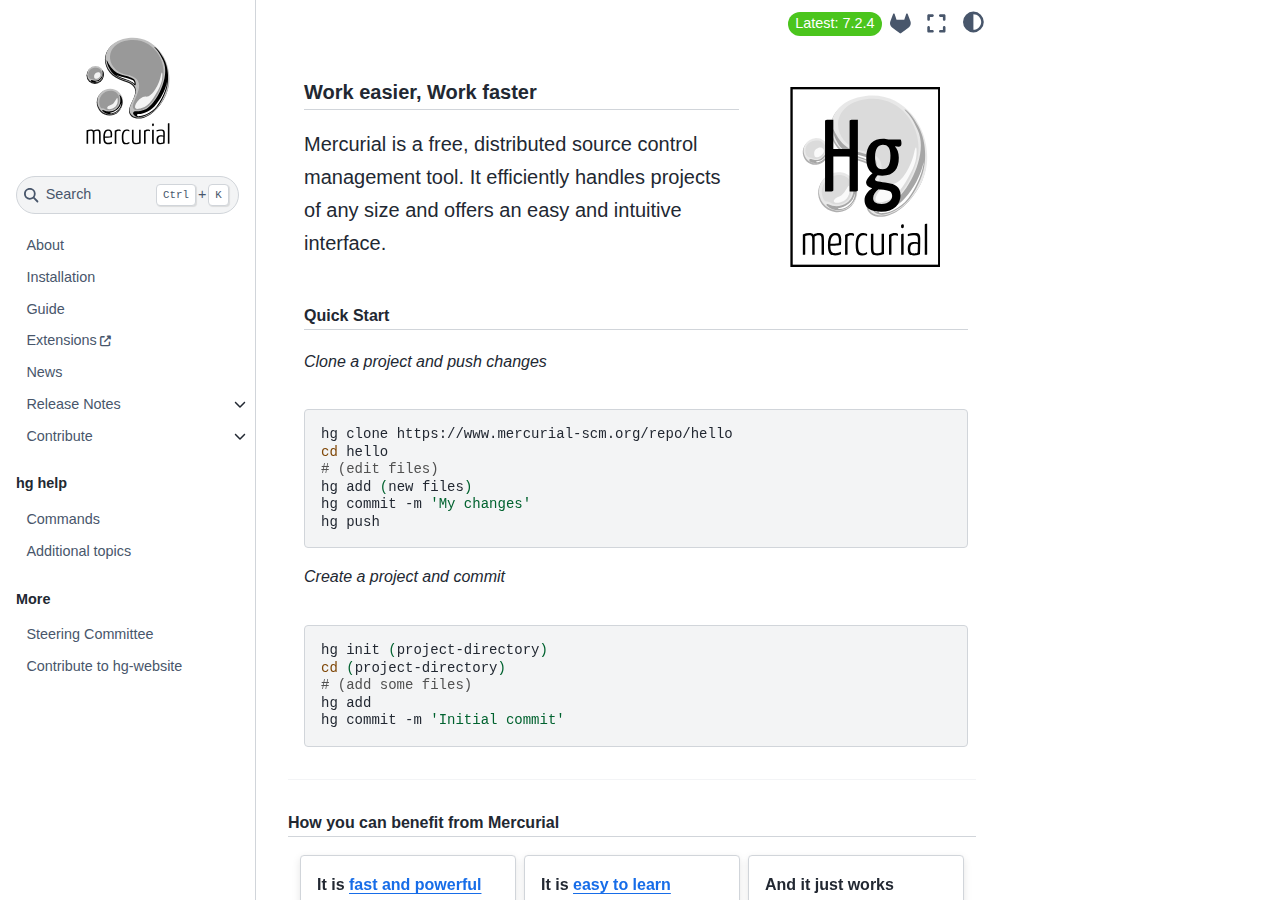Screen dimensions: 1280x900
Task: Click the 'Quick Start' heading
Action: pyautogui.click(x=347, y=316)
